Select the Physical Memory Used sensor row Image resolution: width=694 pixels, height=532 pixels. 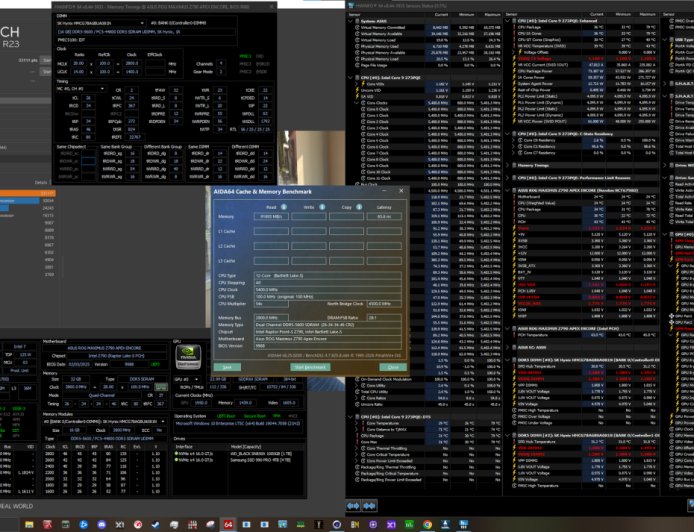(x=430, y=46)
